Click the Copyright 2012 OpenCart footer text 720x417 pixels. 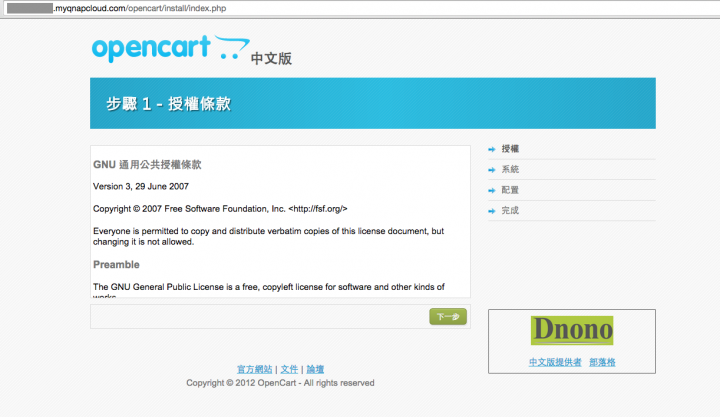click(x=280, y=383)
